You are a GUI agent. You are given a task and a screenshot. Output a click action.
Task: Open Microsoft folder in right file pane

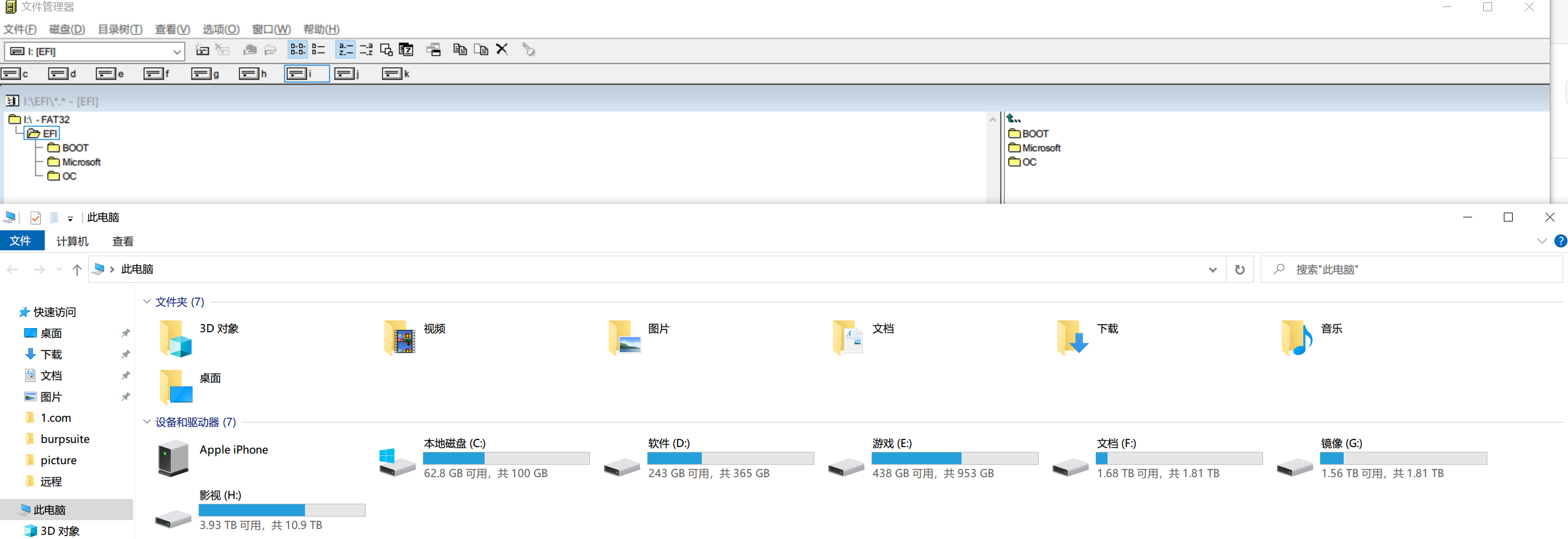(1034, 148)
